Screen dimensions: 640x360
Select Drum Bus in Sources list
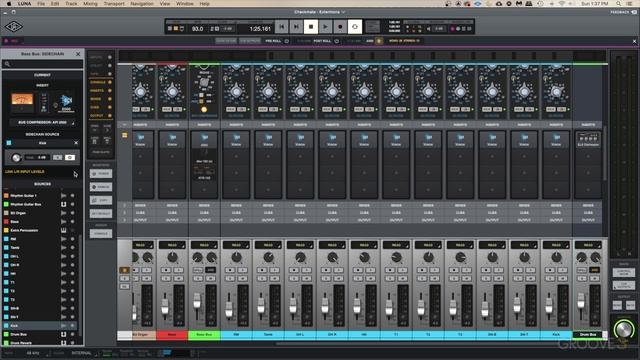tap(18, 334)
